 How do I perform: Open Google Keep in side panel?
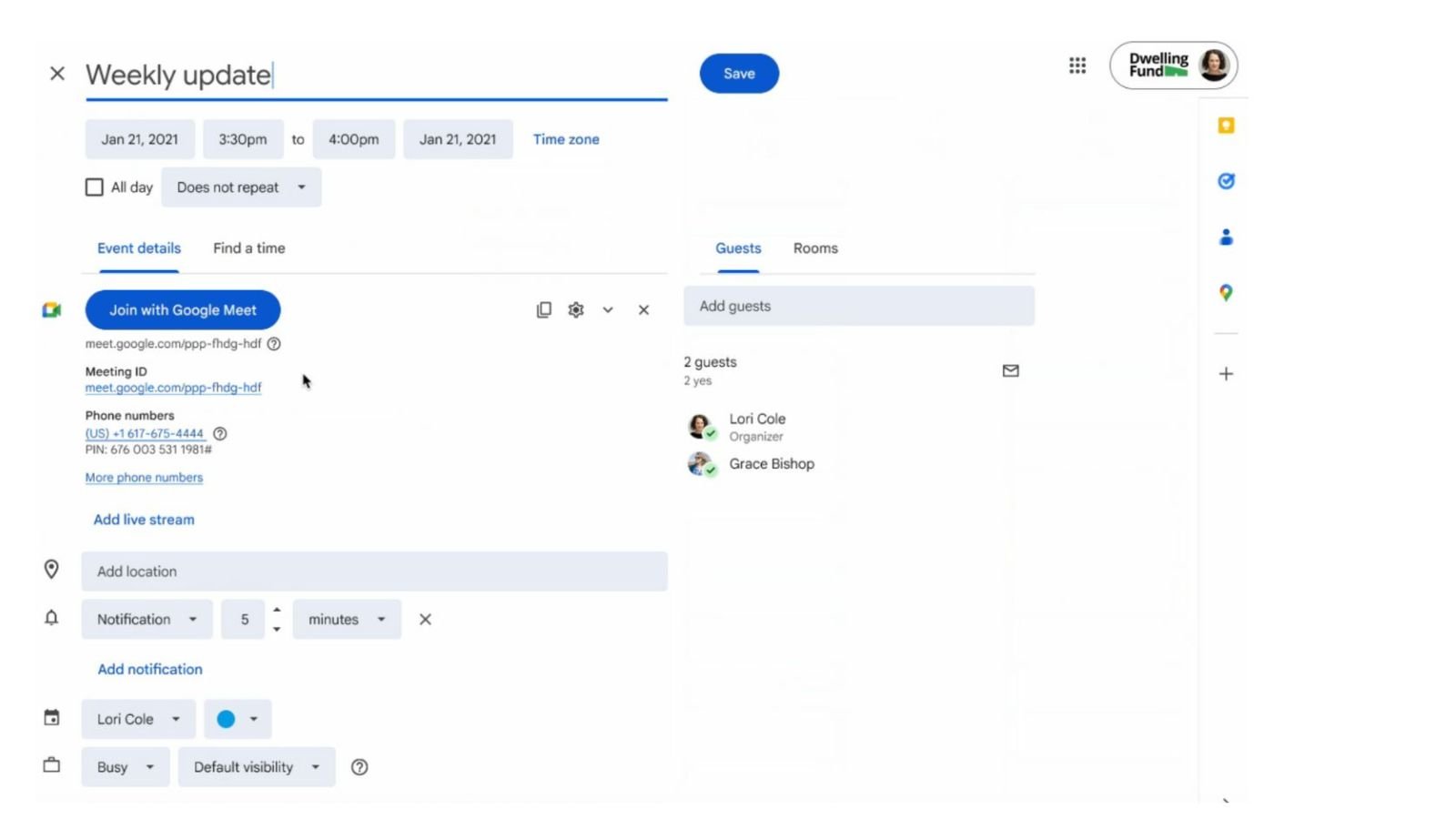pos(1226,126)
